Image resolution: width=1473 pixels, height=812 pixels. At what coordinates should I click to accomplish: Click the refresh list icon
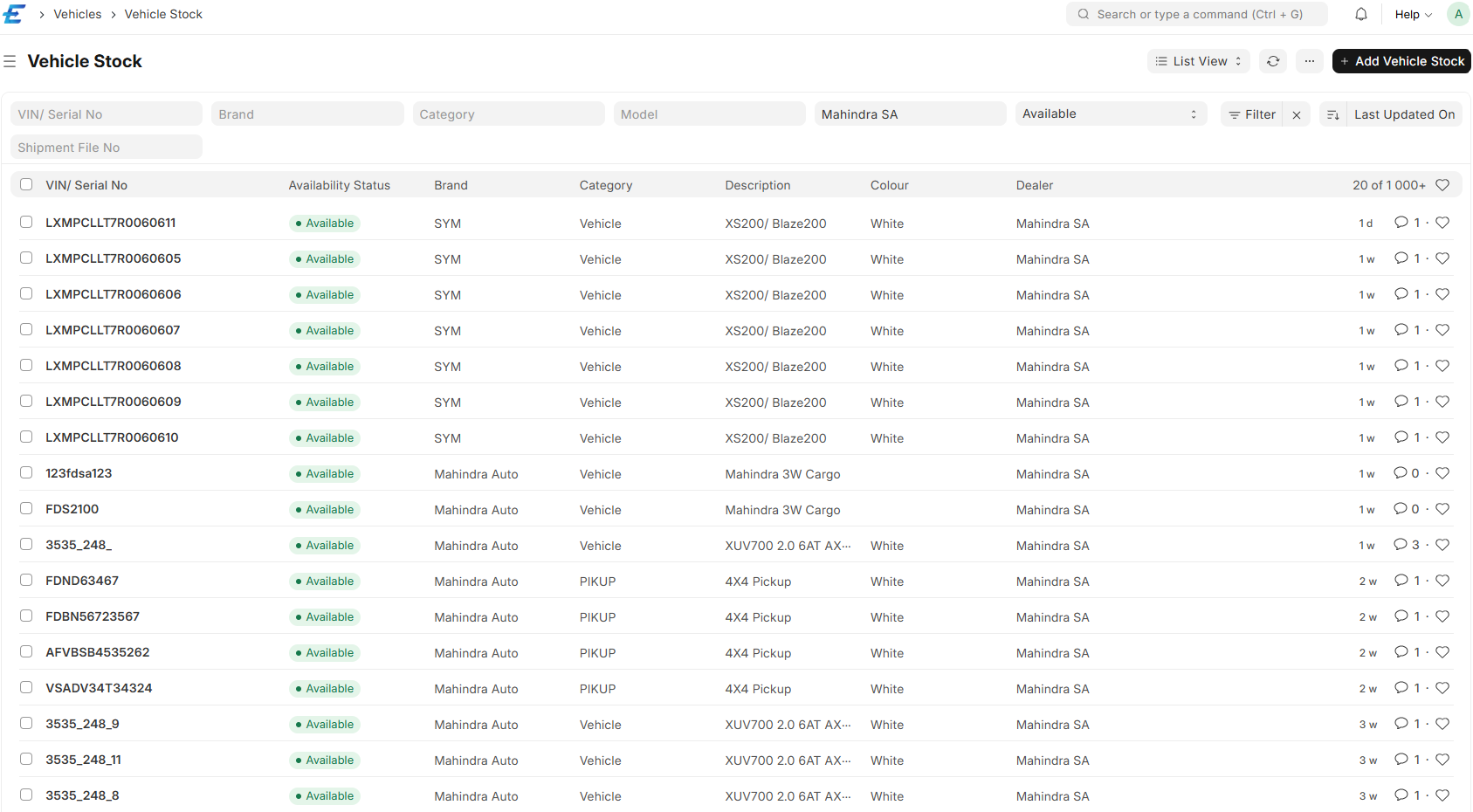click(1273, 61)
